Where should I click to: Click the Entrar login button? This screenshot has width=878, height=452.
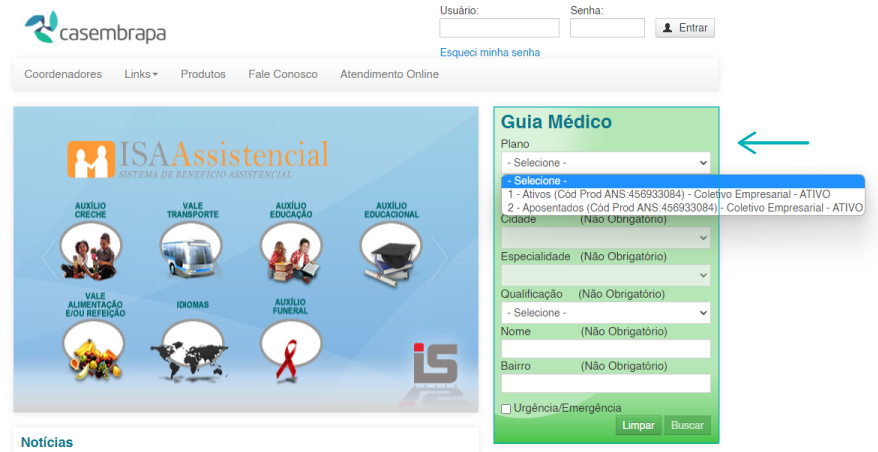point(685,28)
